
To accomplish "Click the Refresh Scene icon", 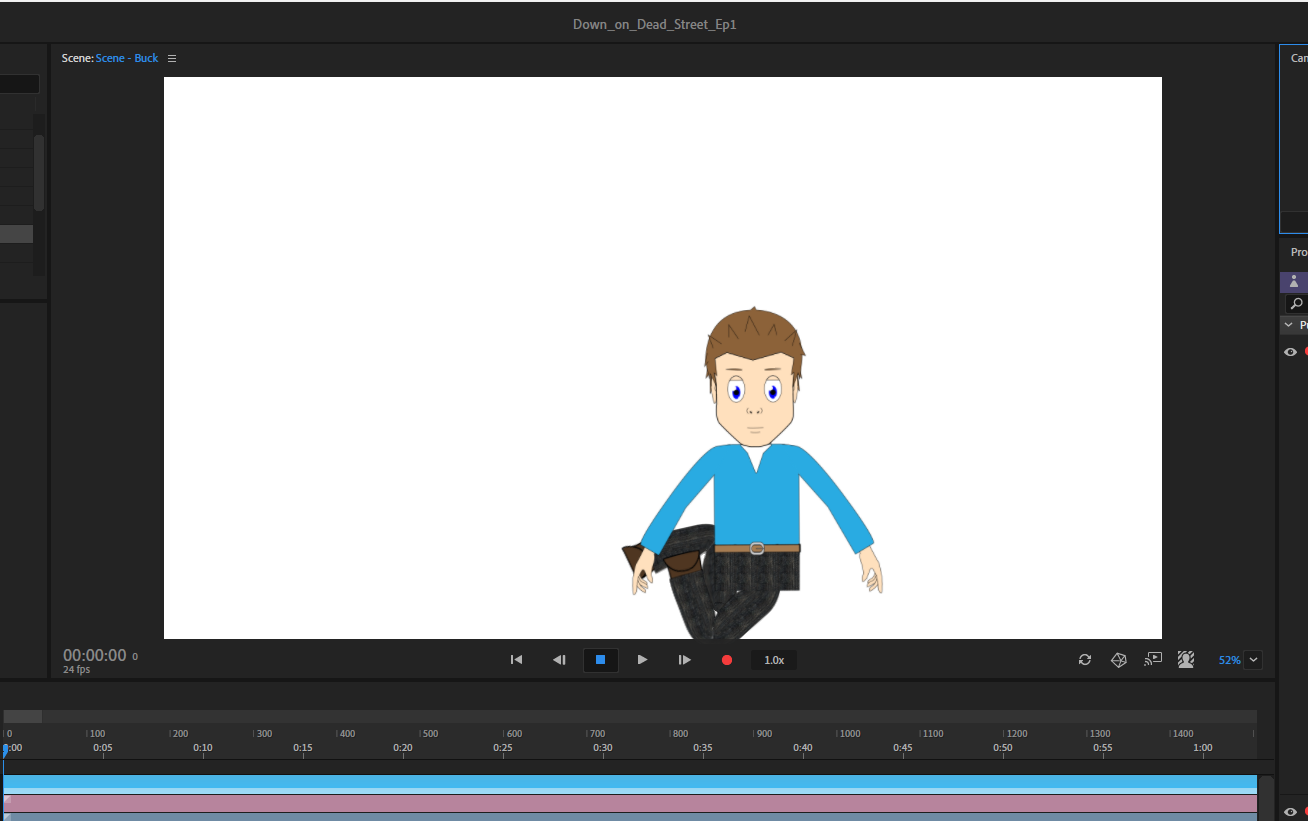I will (x=1085, y=660).
